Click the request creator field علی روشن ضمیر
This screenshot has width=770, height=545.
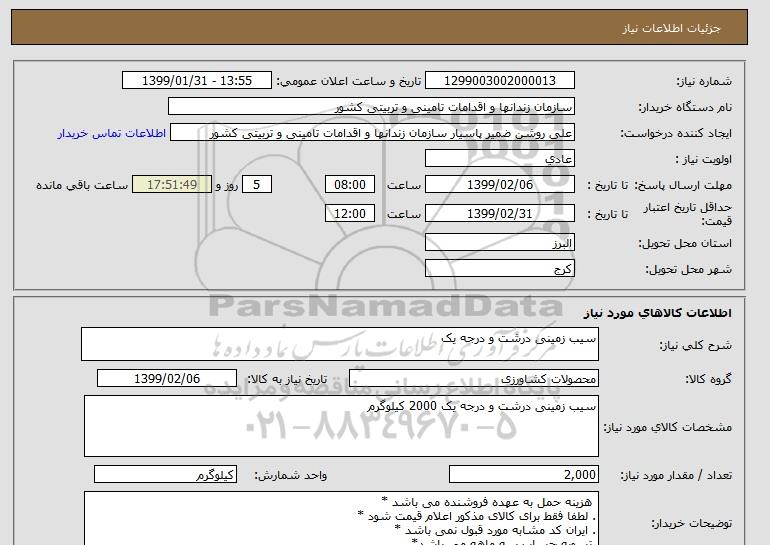click(372, 133)
